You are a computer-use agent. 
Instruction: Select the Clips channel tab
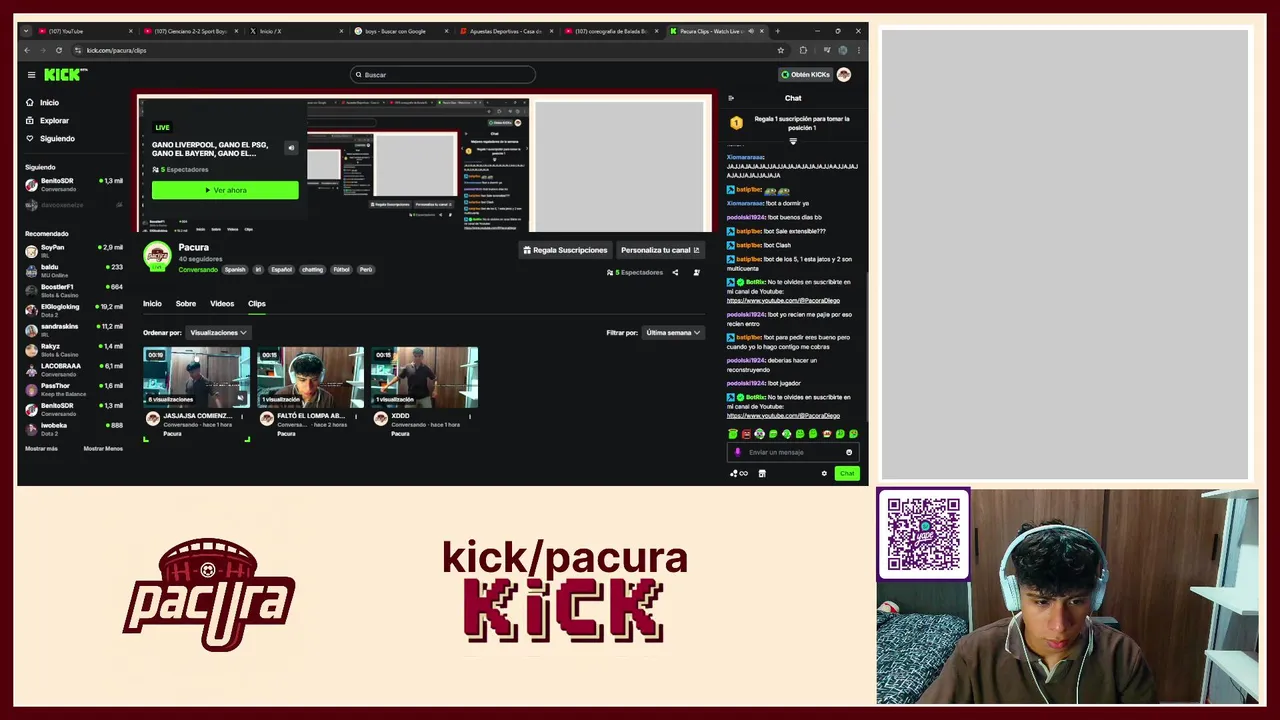(x=257, y=303)
